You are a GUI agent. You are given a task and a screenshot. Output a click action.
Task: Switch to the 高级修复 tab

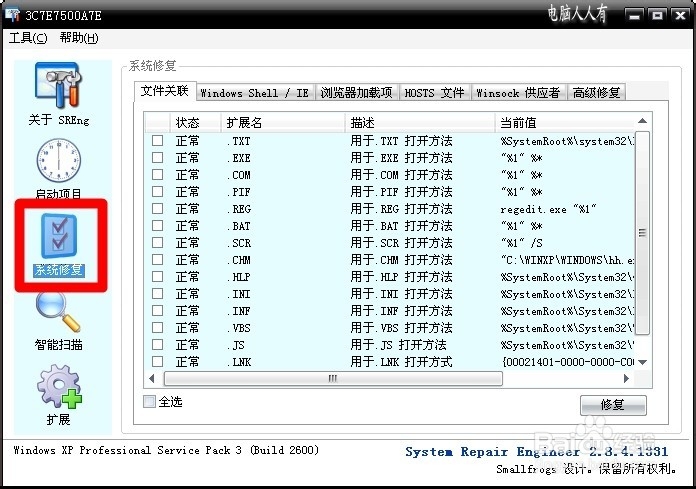click(x=596, y=93)
